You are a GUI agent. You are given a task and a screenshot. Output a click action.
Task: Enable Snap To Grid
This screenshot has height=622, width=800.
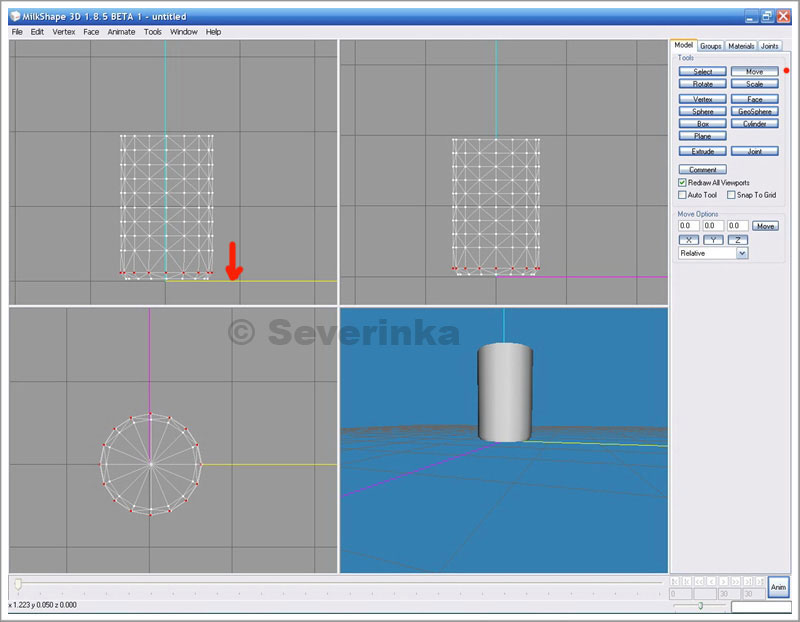(x=732, y=195)
